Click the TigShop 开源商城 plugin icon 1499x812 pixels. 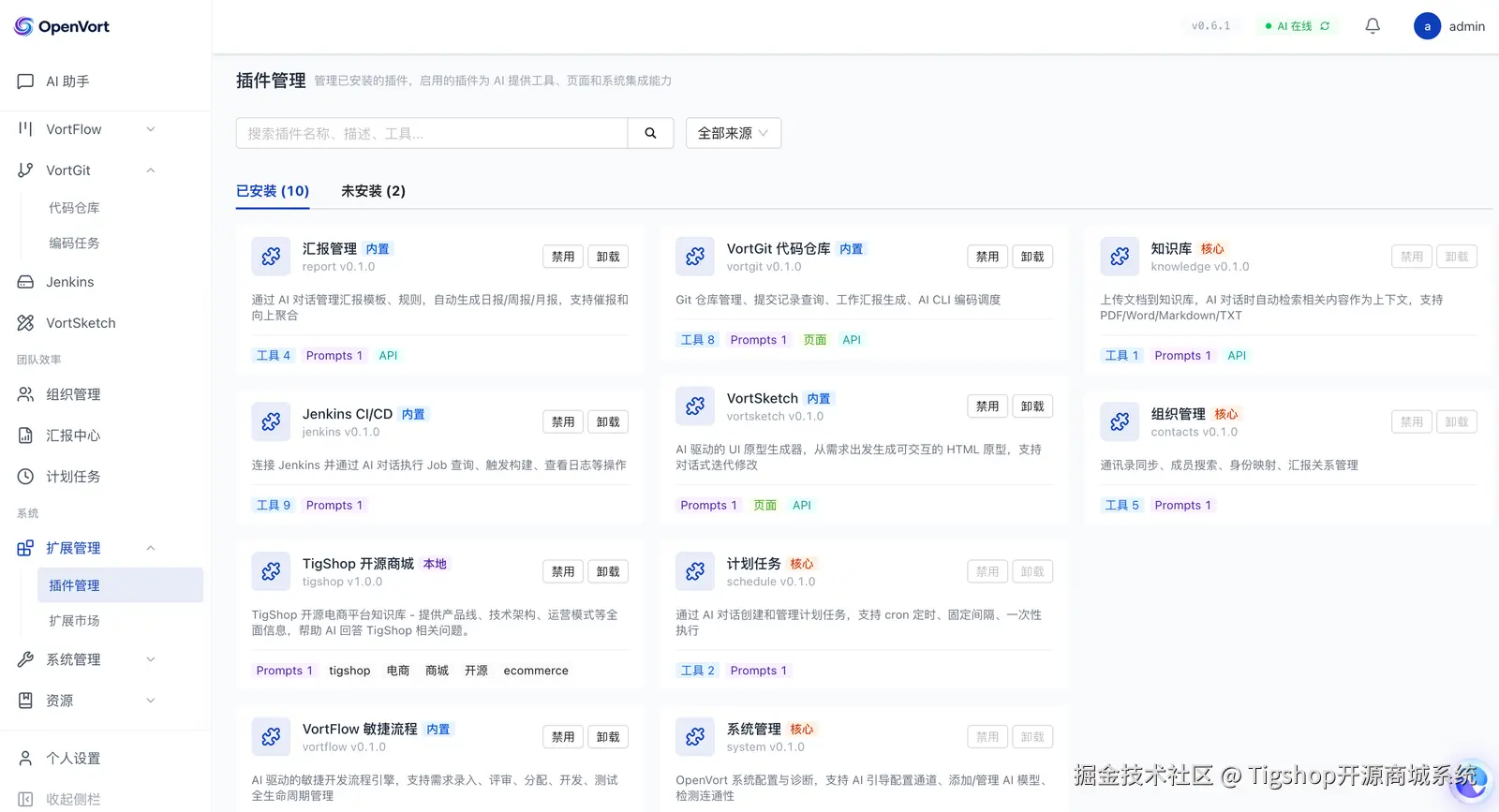[x=271, y=571]
